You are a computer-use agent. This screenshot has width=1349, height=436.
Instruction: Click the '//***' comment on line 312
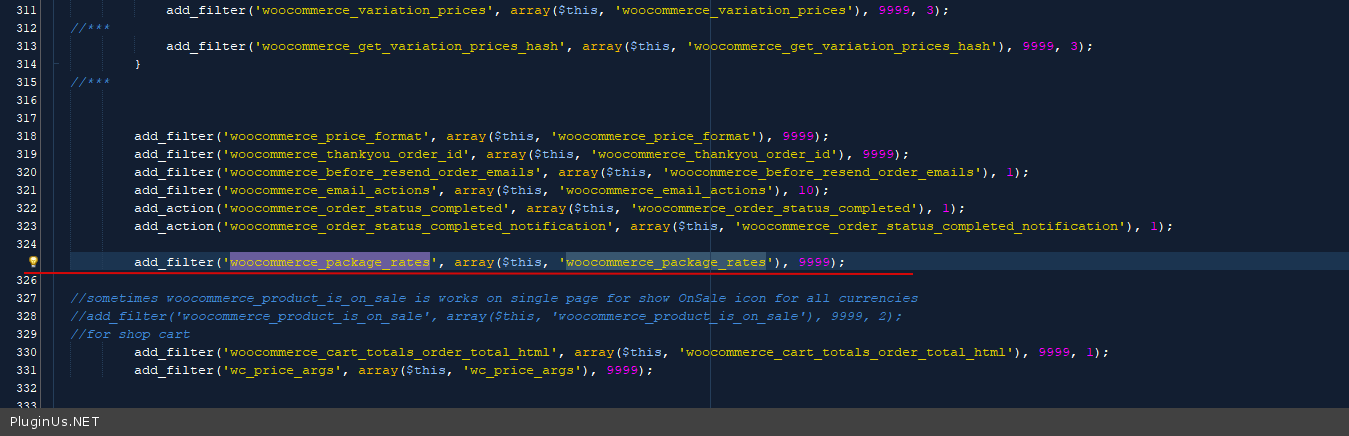(90, 28)
